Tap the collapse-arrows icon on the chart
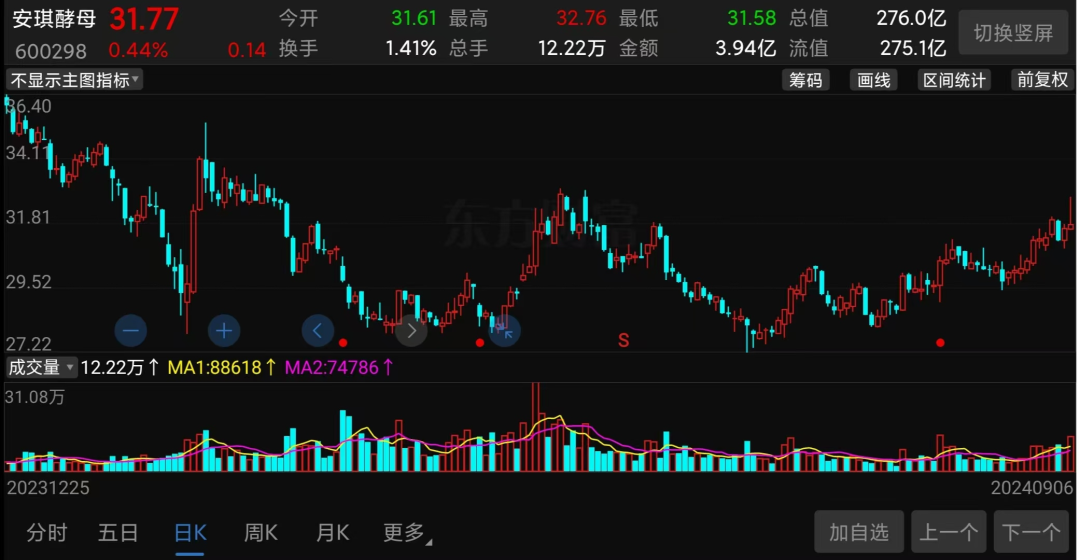Image resolution: width=1080 pixels, height=560 pixels. click(505, 331)
